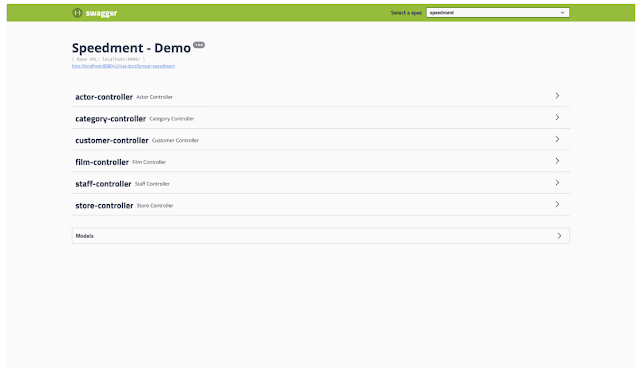Open the 'Select a spec' speedment dropdown

498,13
